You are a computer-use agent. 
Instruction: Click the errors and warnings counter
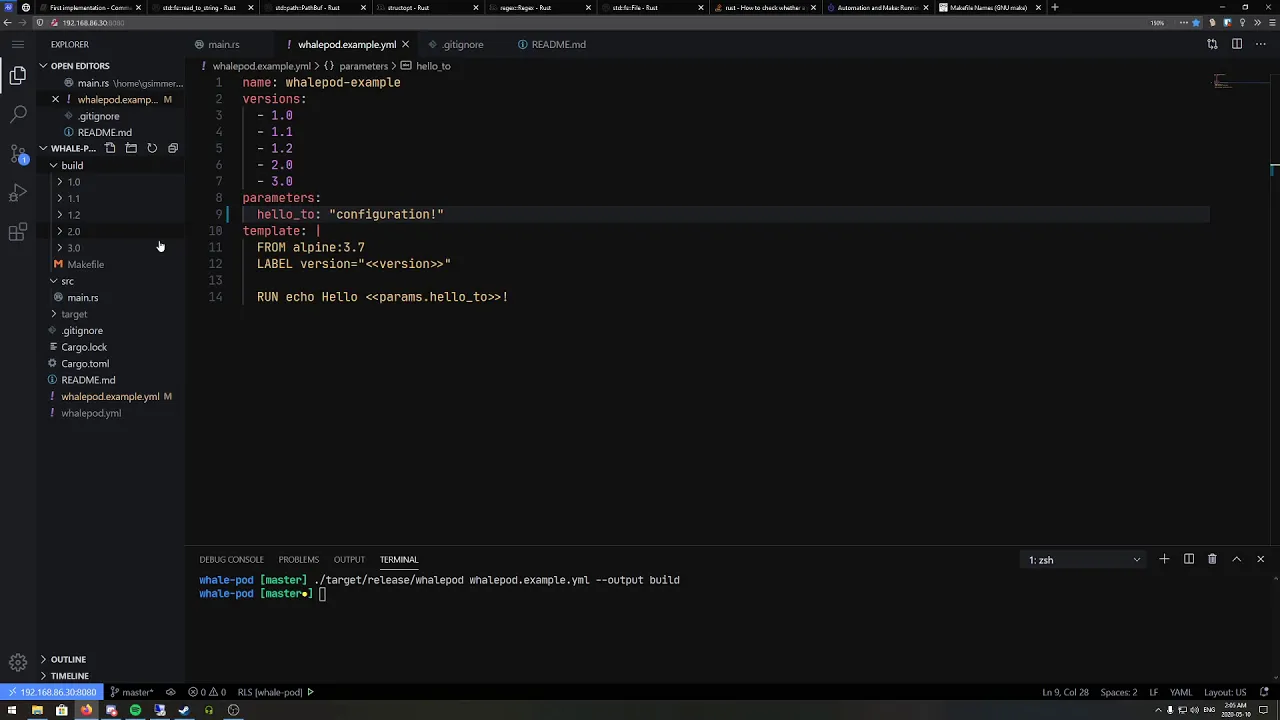click(207, 692)
